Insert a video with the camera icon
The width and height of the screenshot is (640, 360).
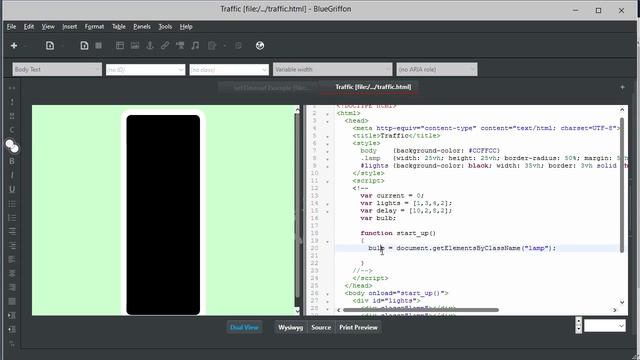point(180,46)
